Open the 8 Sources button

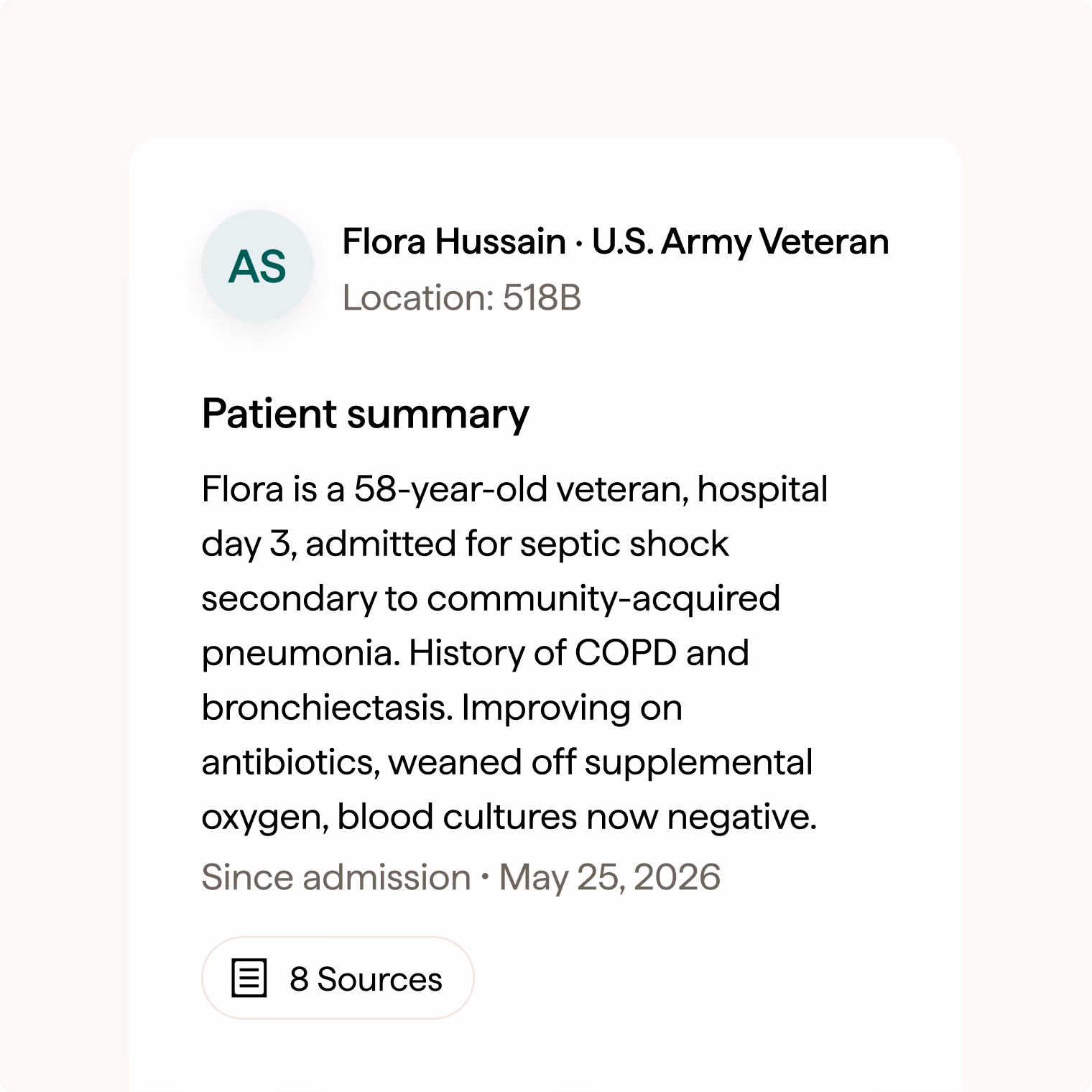[338, 978]
